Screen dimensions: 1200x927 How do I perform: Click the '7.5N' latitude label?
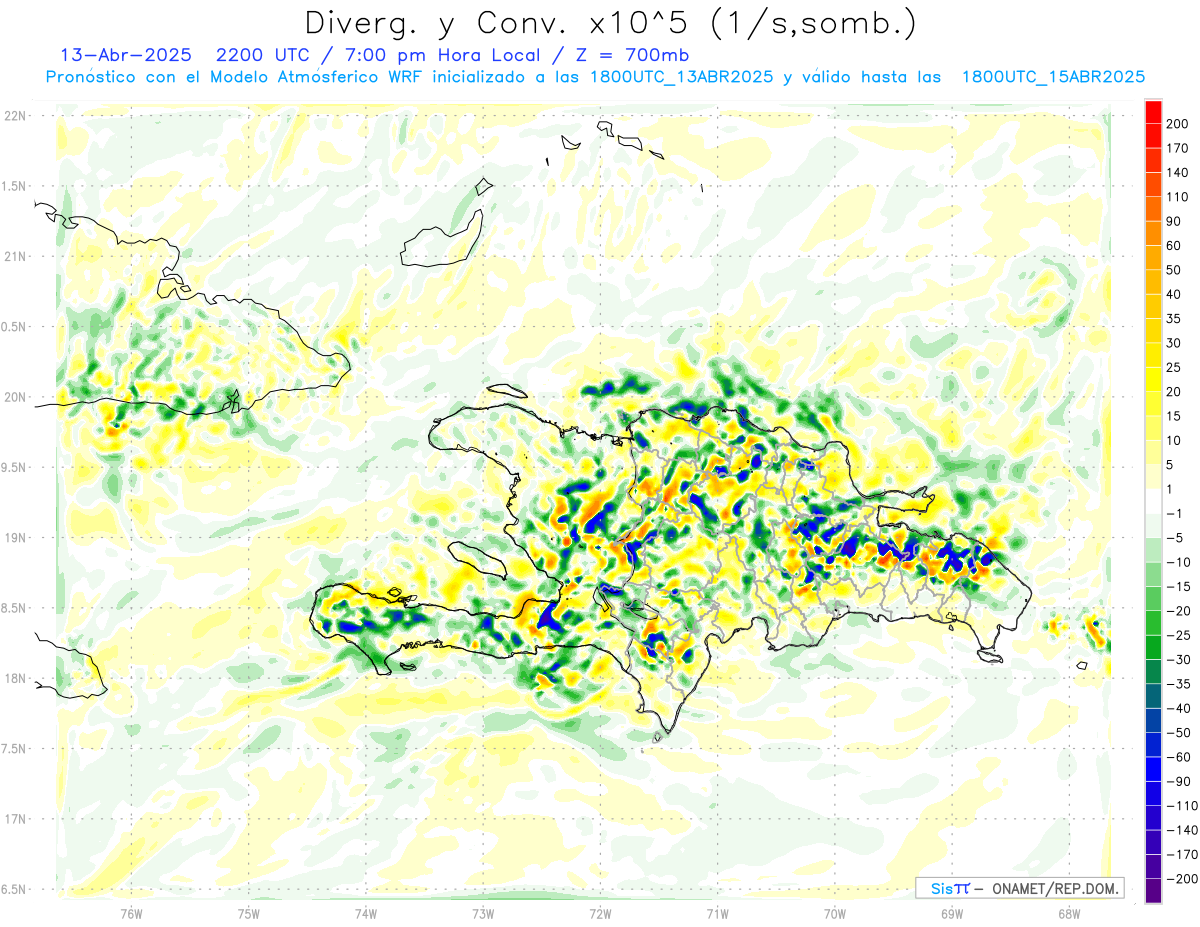pyautogui.click(x=14, y=748)
